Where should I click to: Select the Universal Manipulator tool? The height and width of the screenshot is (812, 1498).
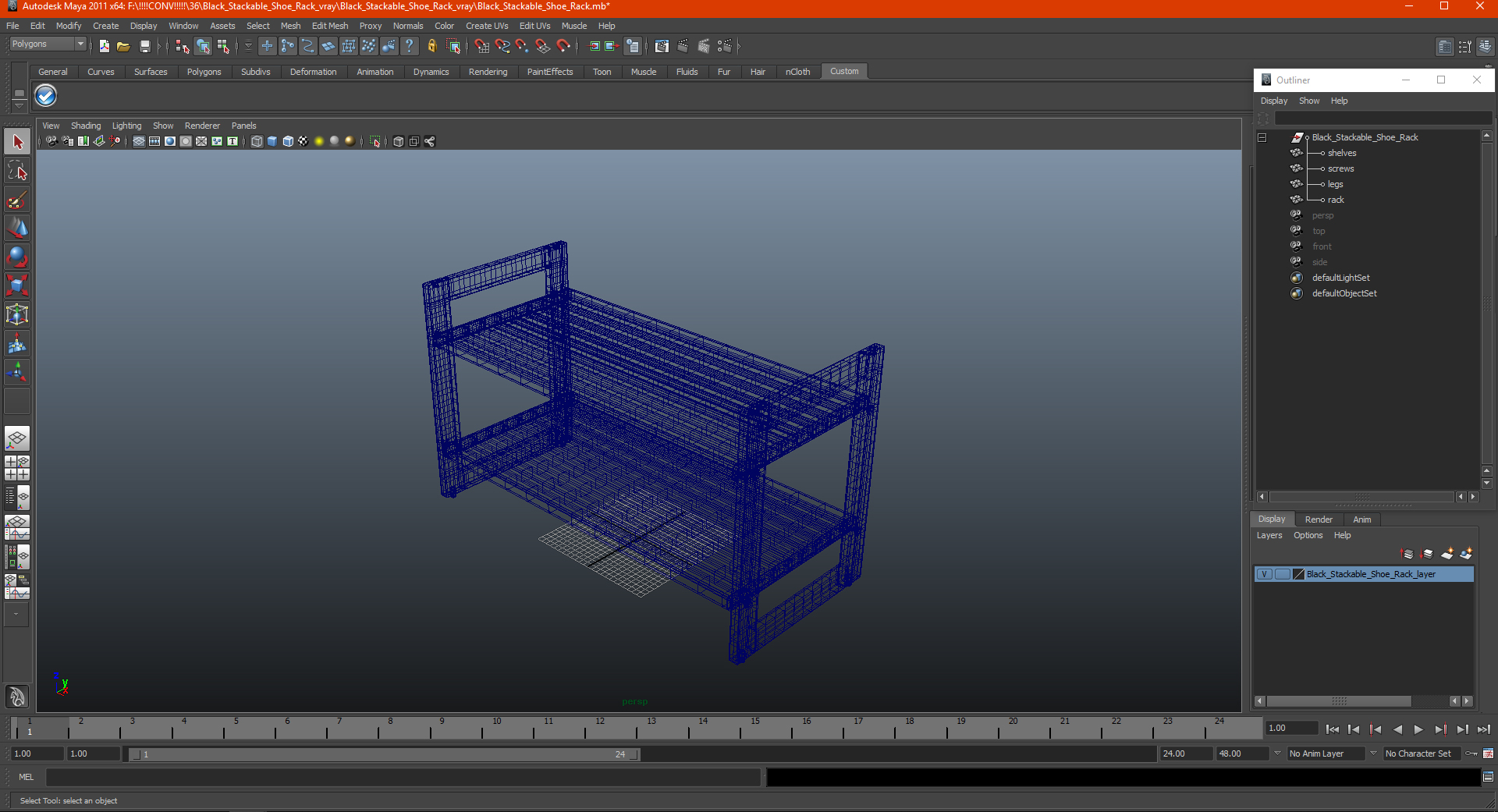click(17, 314)
